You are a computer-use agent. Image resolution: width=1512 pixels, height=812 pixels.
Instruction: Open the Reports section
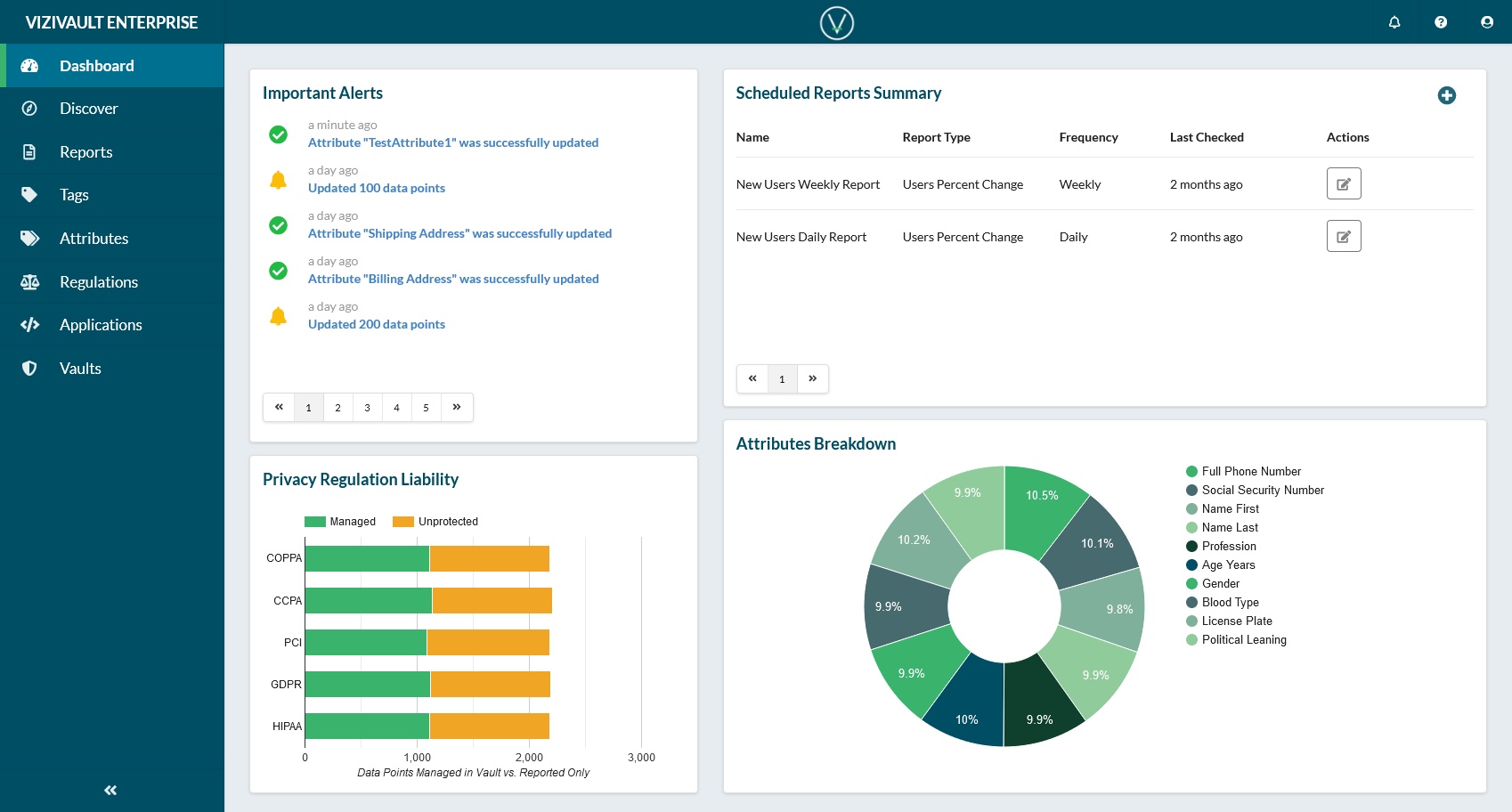tap(112, 152)
